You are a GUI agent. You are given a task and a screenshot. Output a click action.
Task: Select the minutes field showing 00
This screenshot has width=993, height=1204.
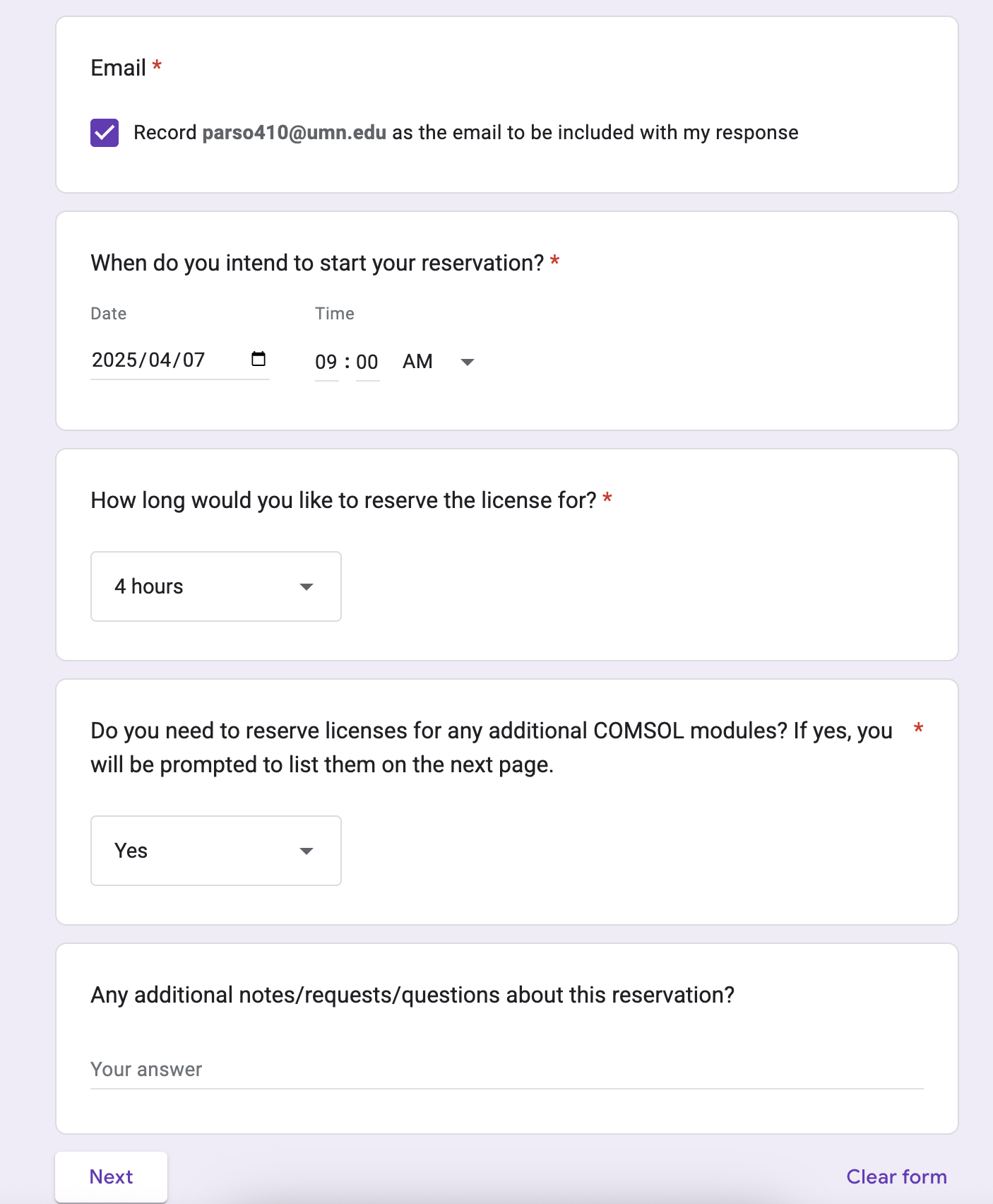coord(367,362)
